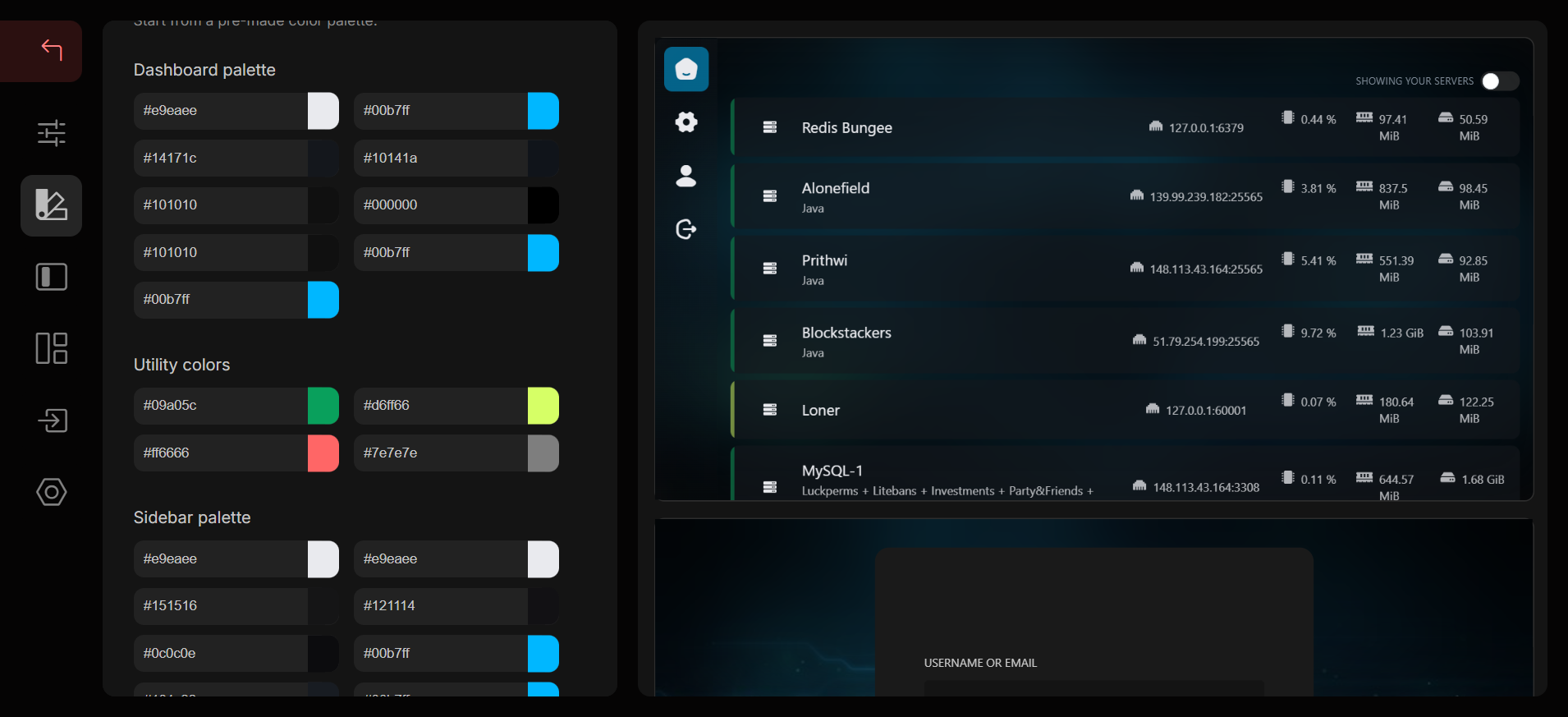Click the red back arrow icon
Image resolution: width=1568 pixels, height=717 pixels.
click(x=51, y=50)
